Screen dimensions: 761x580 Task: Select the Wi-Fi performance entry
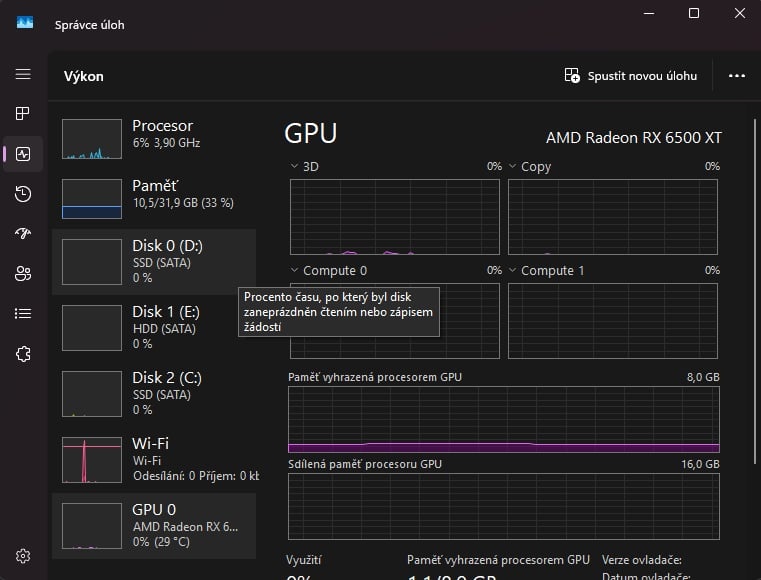154,459
